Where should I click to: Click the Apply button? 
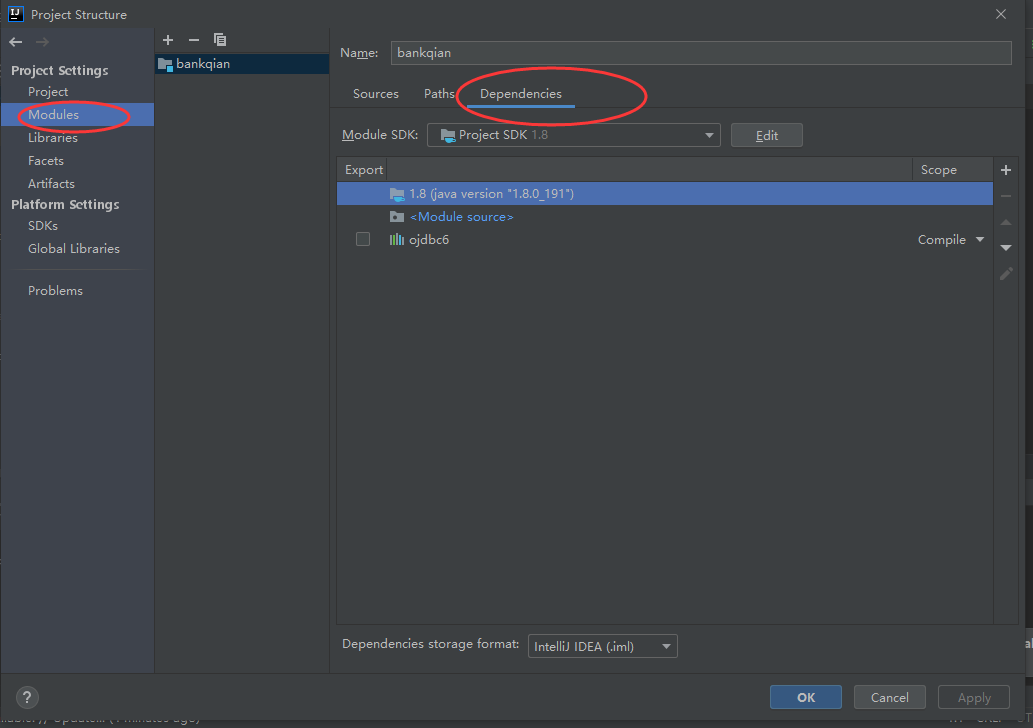coord(974,697)
